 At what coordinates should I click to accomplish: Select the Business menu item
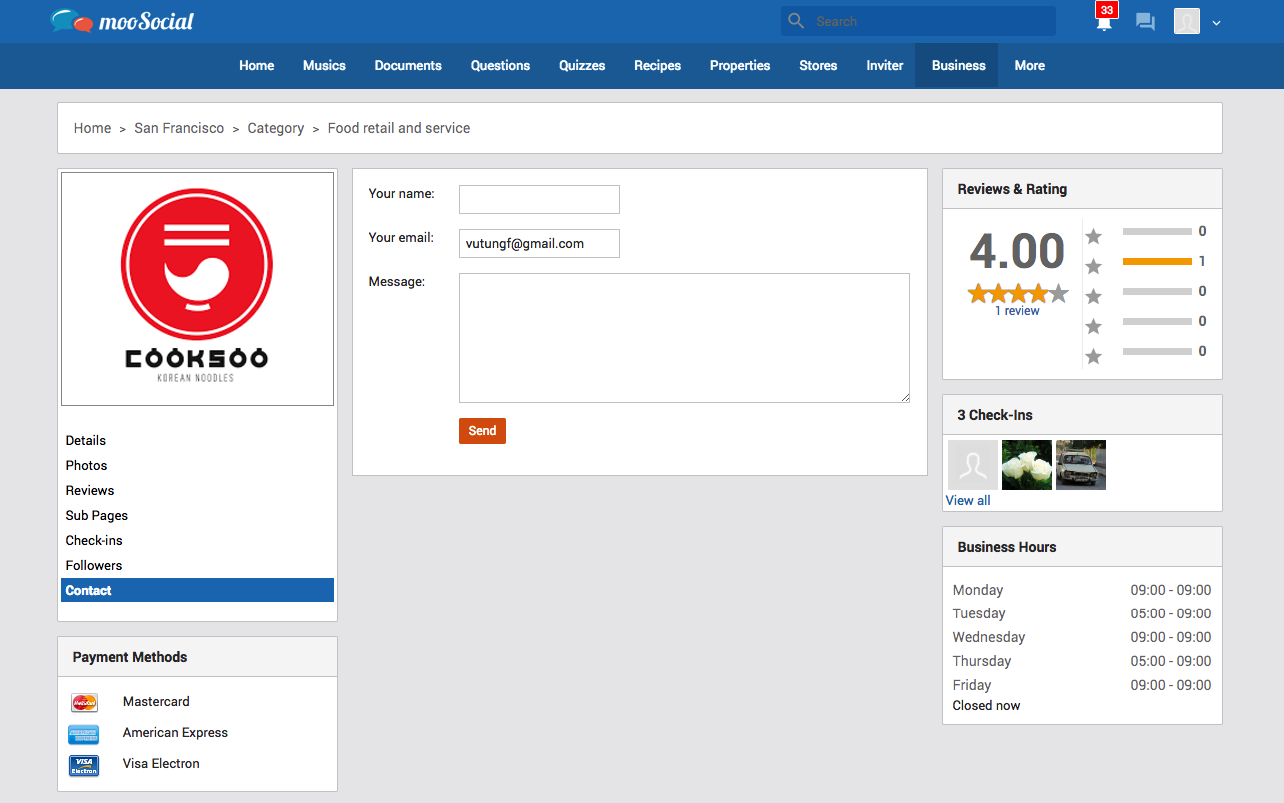pos(958,65)
